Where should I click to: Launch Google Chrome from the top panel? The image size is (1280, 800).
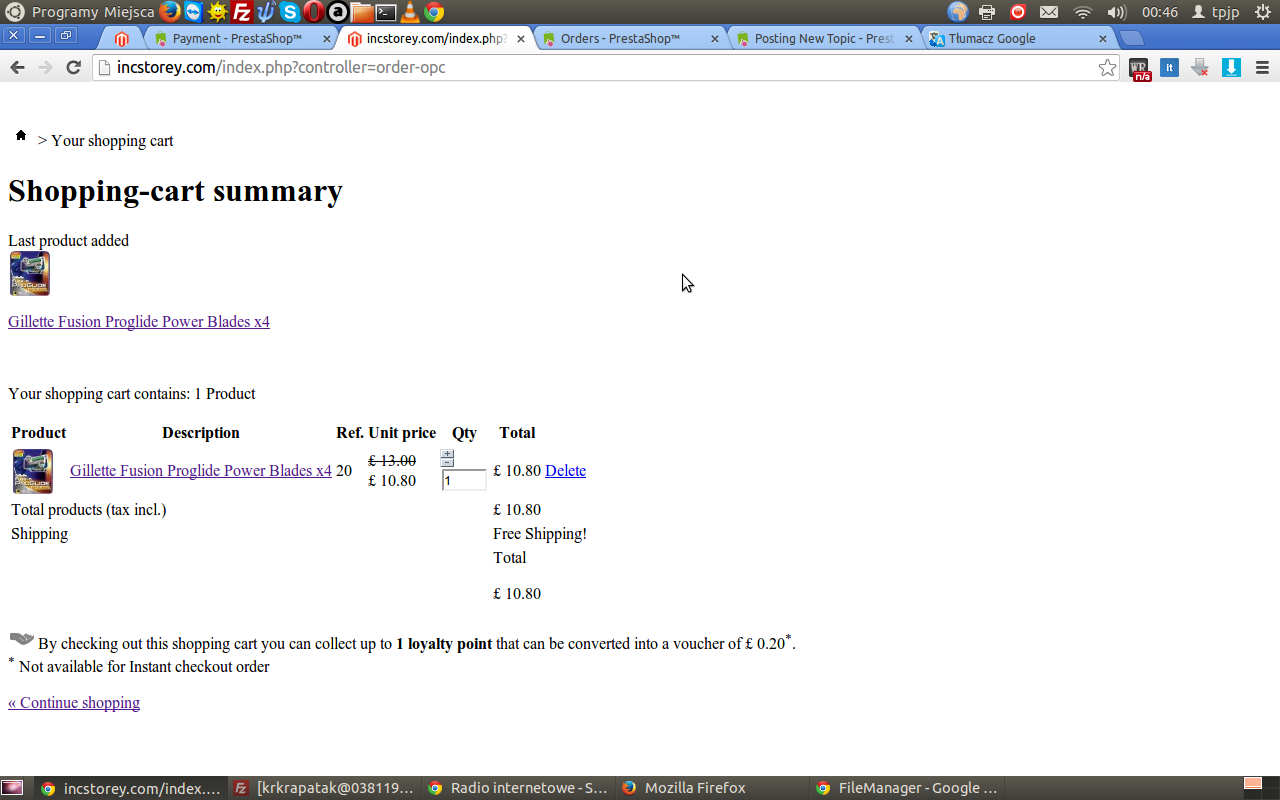pos(434,12)
